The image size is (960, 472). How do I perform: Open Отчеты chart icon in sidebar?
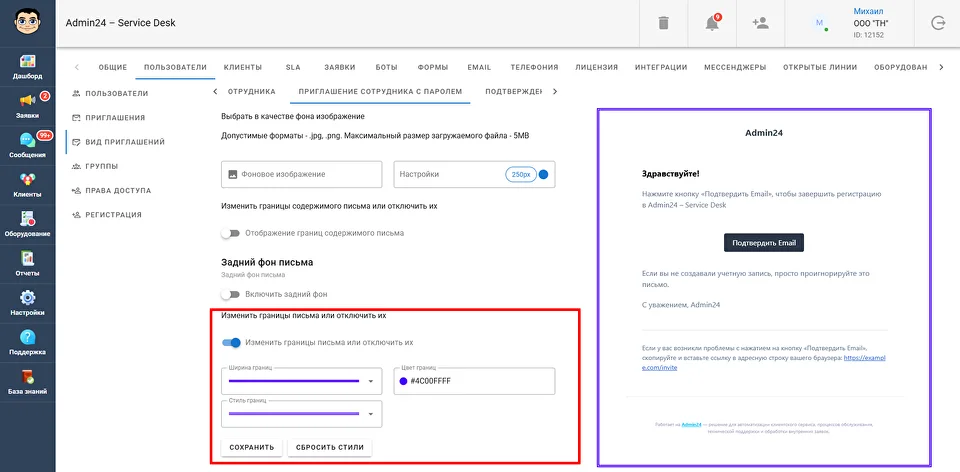(28, 258)
